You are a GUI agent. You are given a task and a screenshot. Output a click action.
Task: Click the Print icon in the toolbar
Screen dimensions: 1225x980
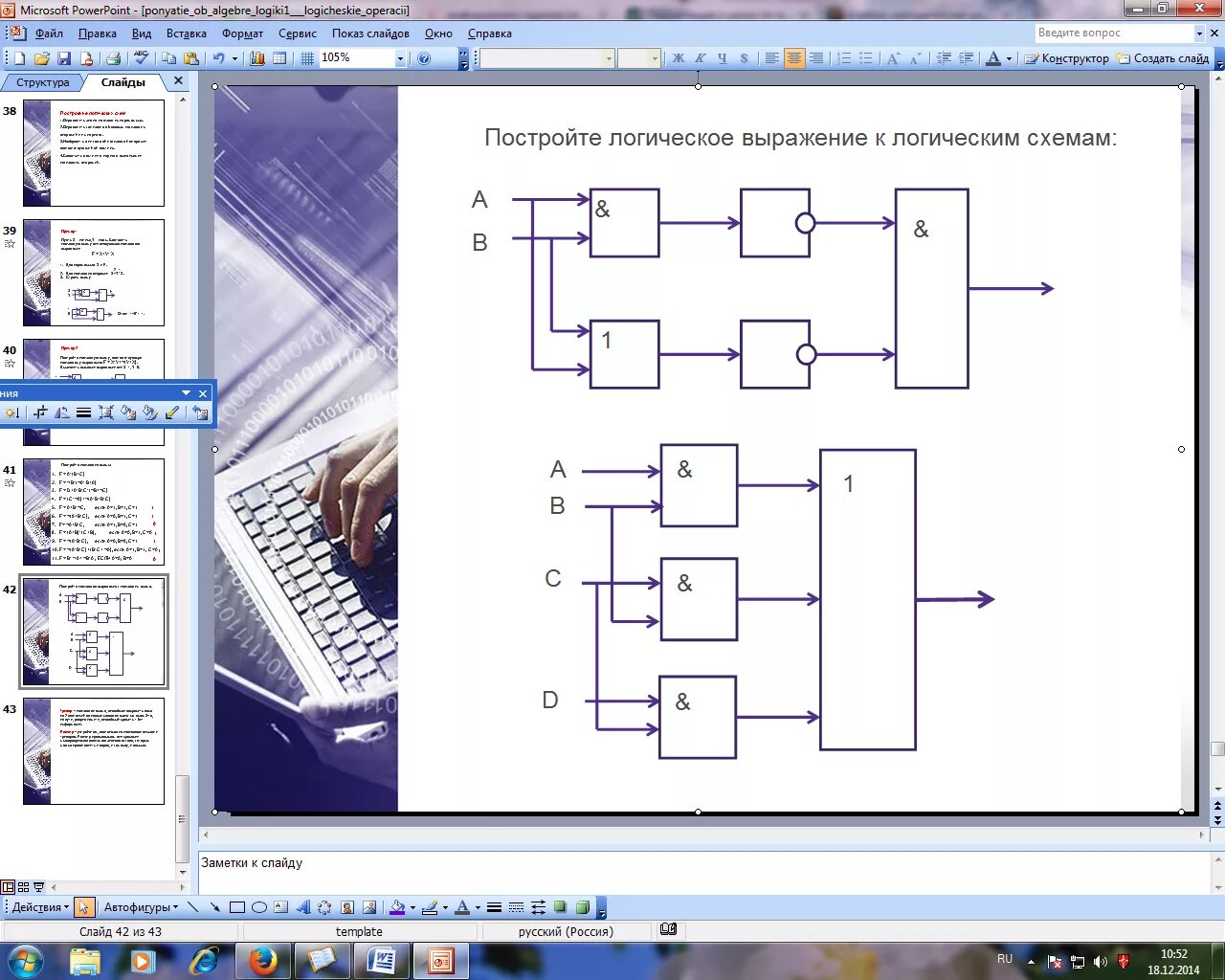(113, 58)
